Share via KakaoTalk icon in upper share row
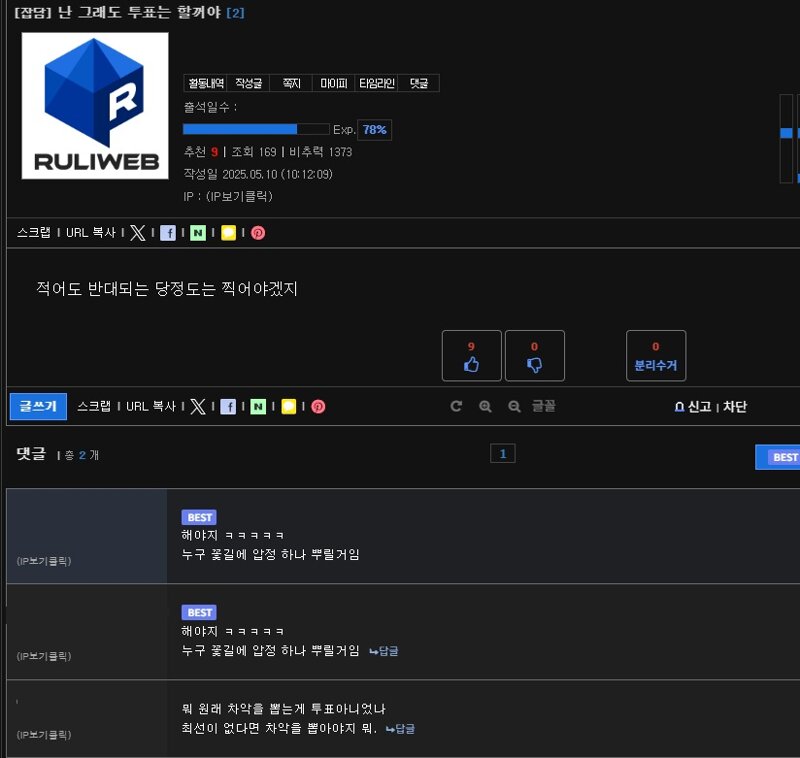Screen dimensions: 800x758 point(228,233)
